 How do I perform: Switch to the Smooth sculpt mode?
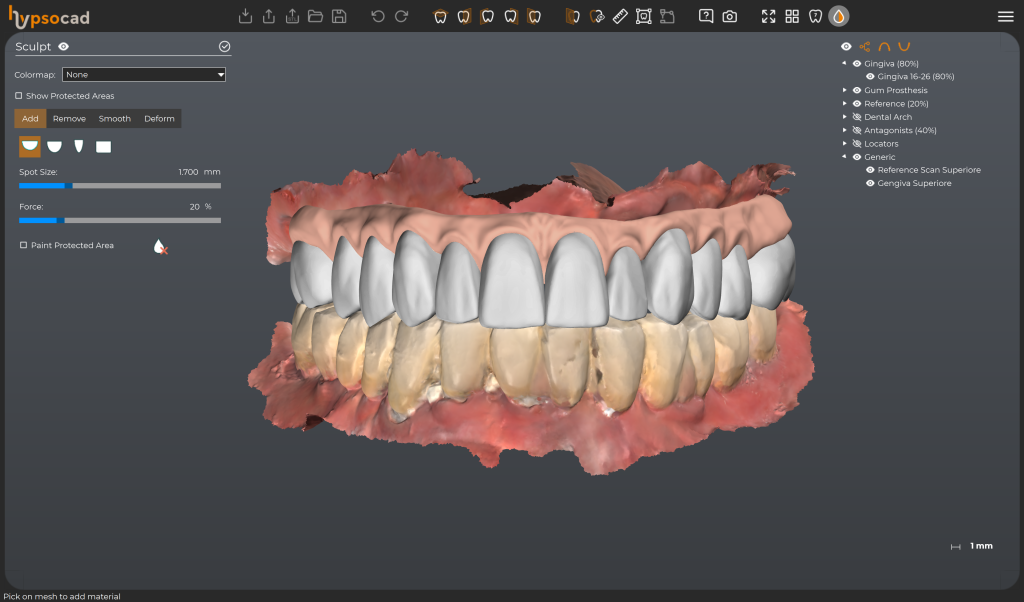114,119
